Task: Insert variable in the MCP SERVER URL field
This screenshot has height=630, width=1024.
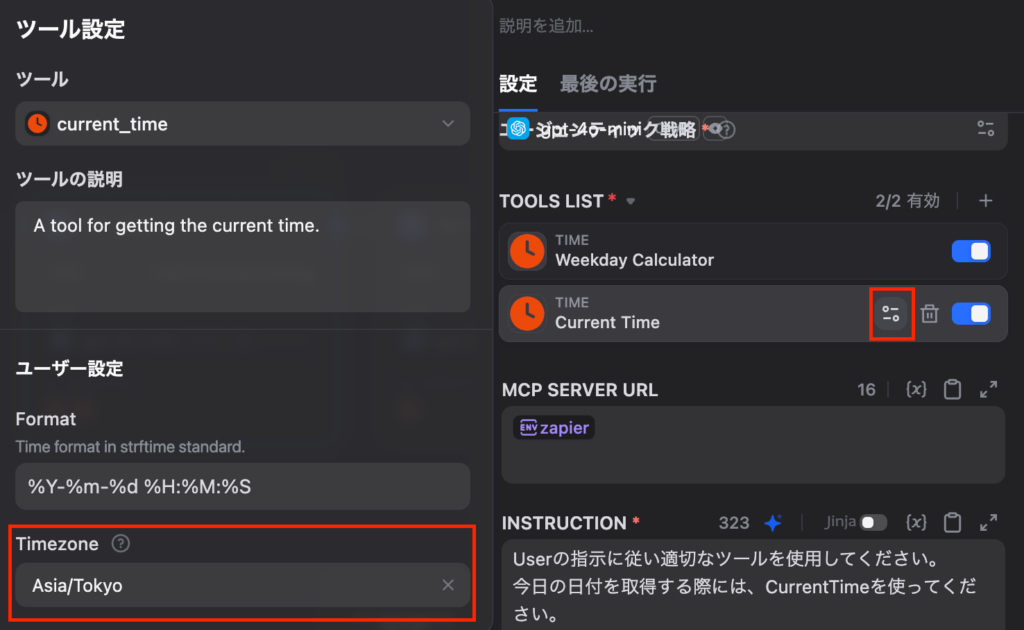Action: coord(915,389)
